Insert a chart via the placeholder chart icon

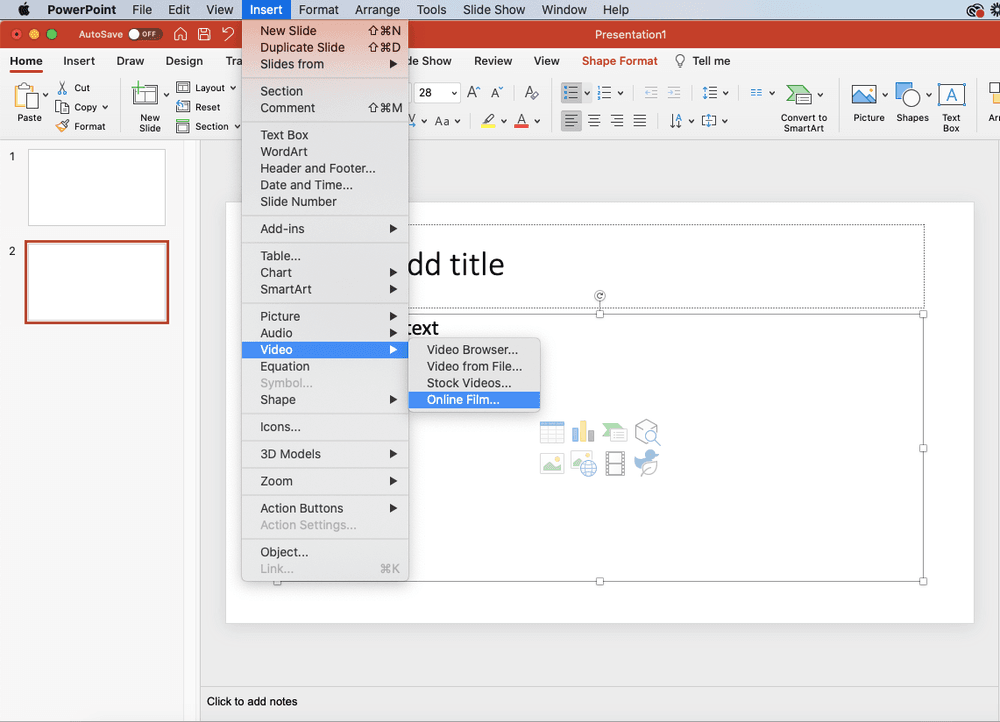coord(583,432)
